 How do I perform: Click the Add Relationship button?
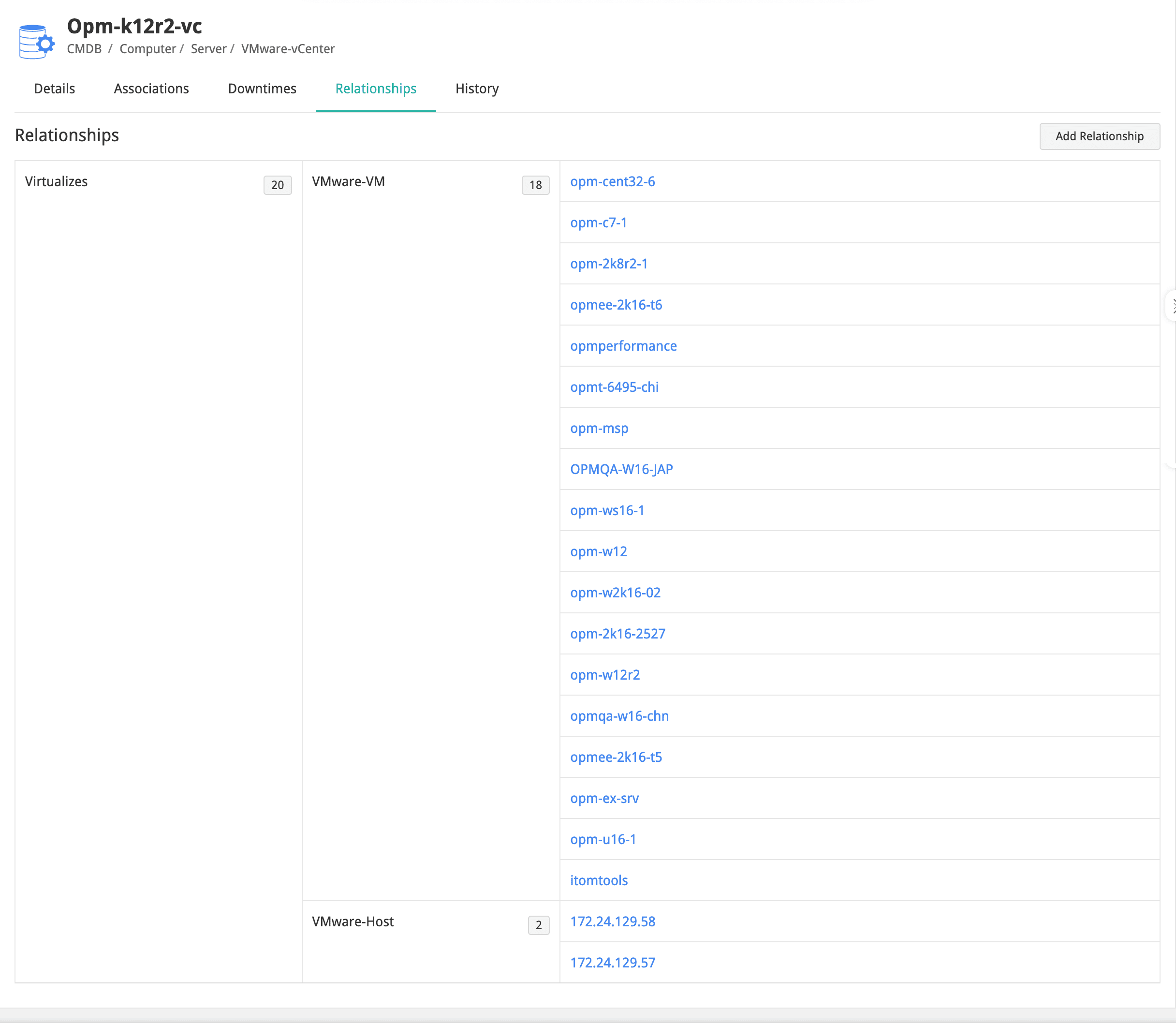[1099, 136]
